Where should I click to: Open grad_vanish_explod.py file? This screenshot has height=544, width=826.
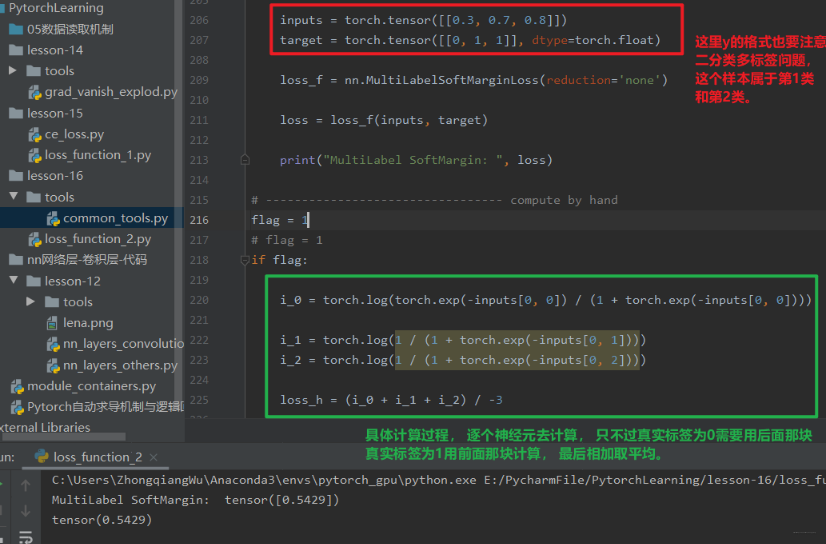(x=111, y=92)
